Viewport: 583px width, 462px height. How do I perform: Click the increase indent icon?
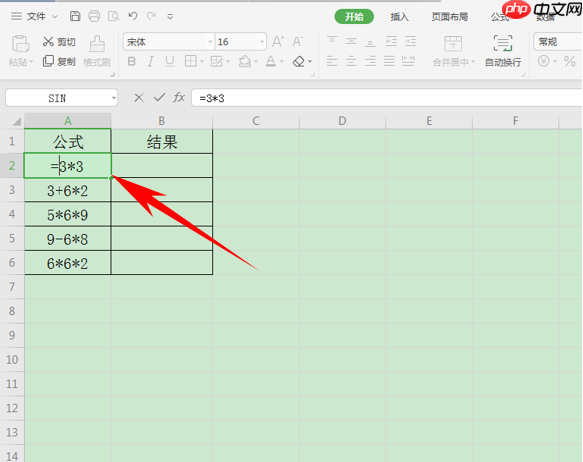point(410,41)
